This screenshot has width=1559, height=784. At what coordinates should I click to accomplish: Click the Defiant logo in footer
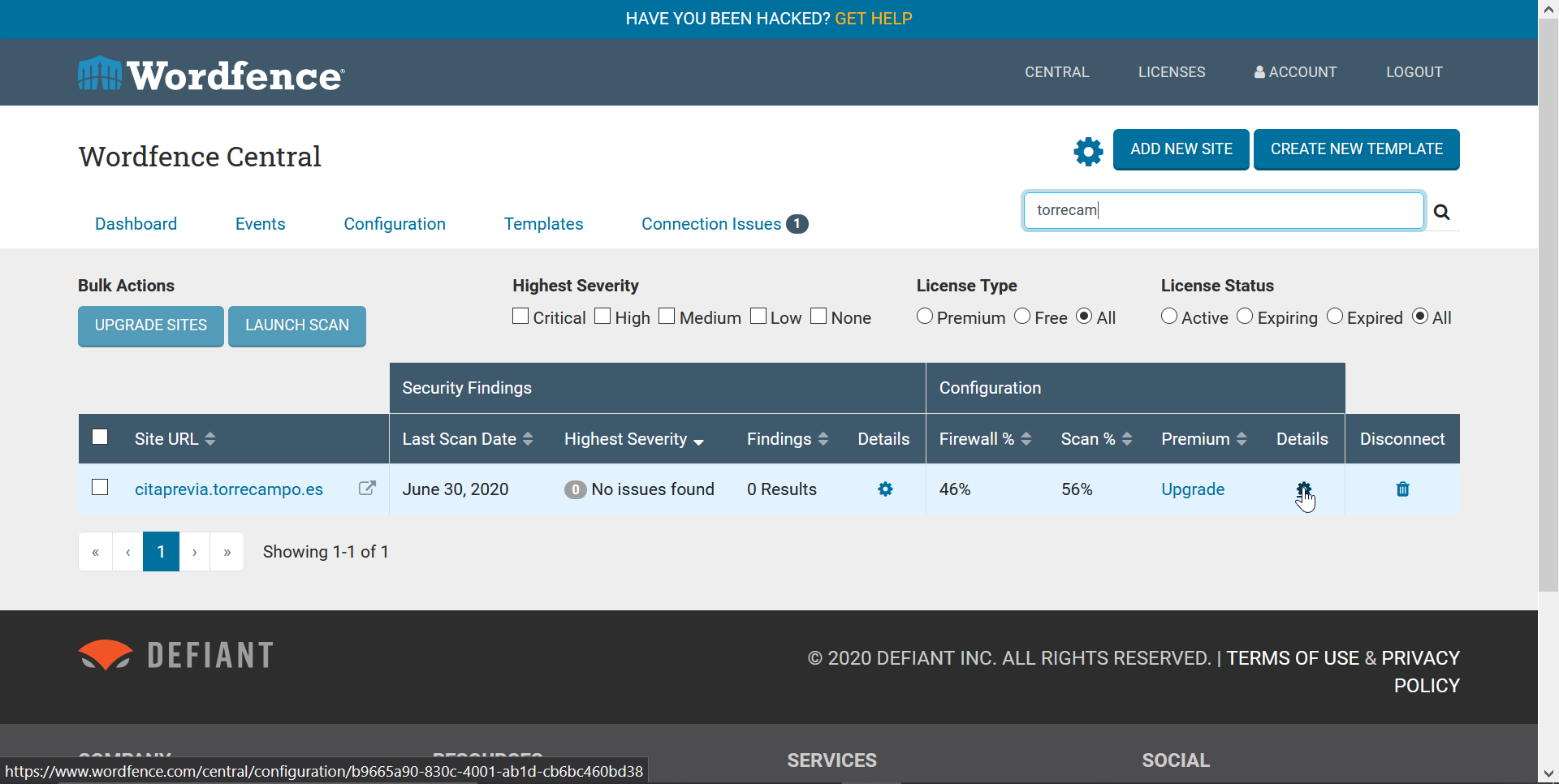click(176, 656)
